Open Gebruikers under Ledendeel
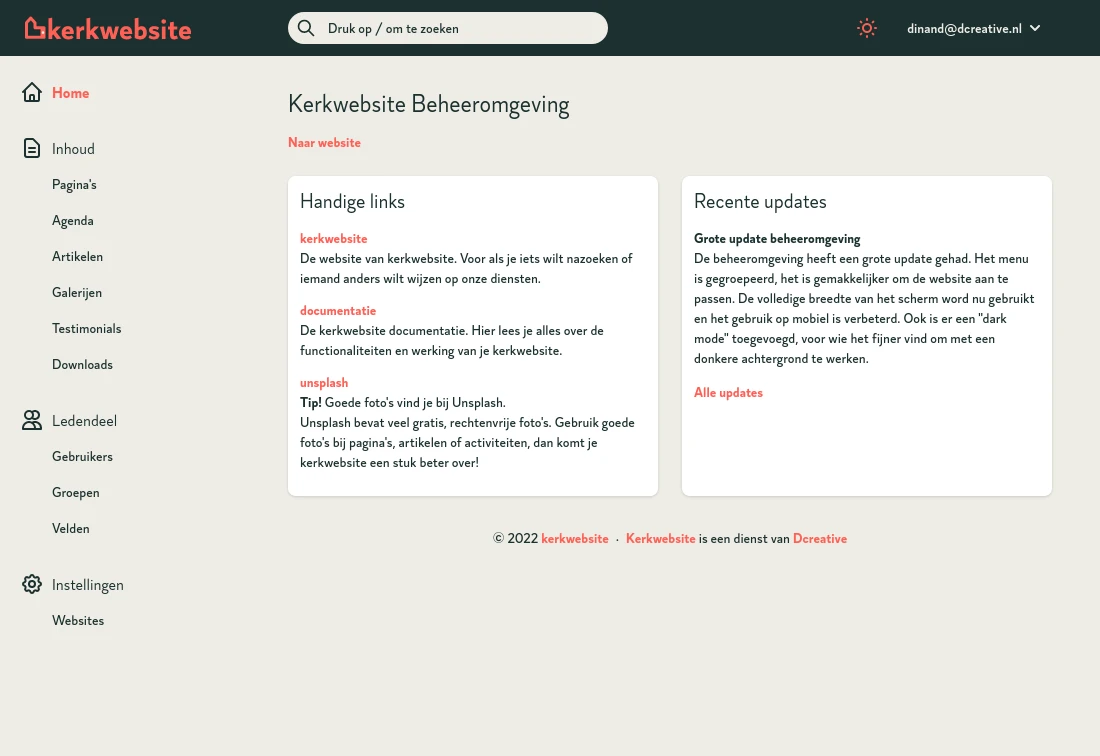This screenshot has width=1100, height=756. tap(82, 457)
